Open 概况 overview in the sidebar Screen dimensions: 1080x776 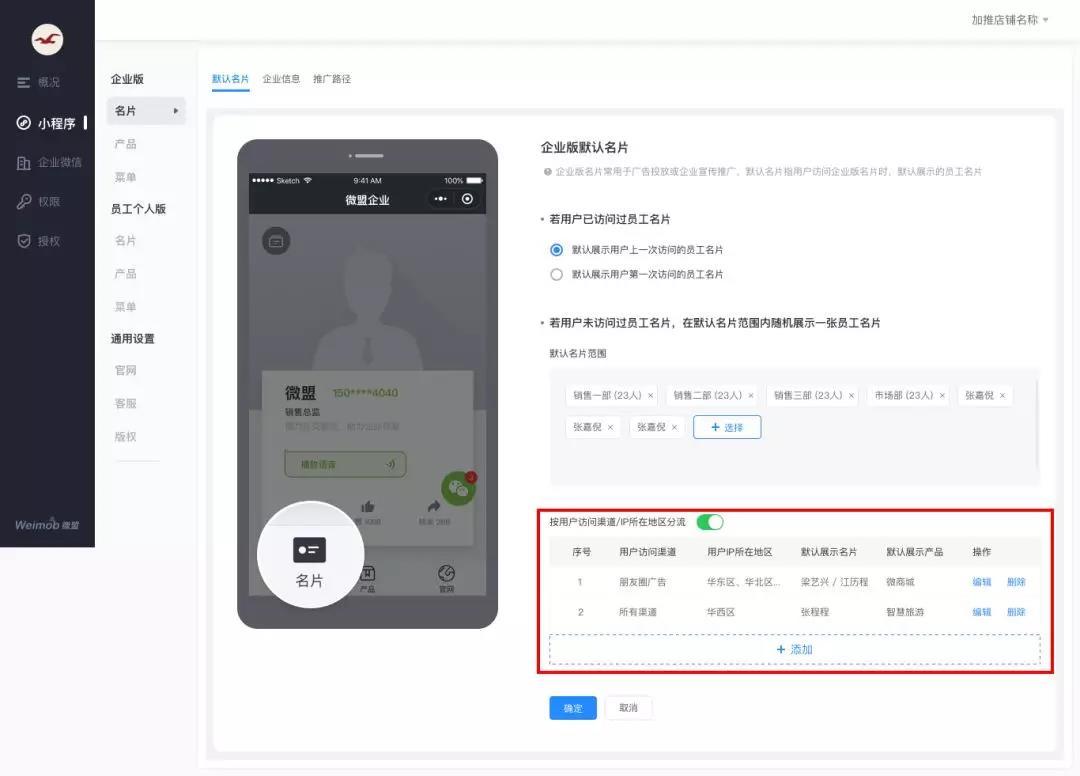pos(39,83)
